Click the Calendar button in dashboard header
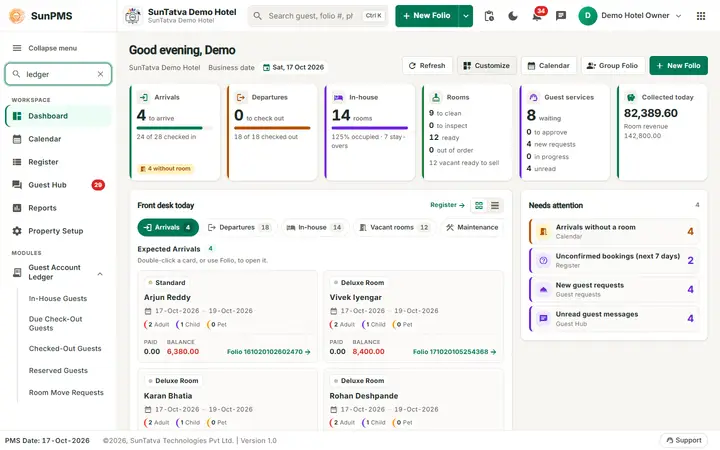Image resolution: width=720 pixels, height=450 pixels. coord(549,66)
